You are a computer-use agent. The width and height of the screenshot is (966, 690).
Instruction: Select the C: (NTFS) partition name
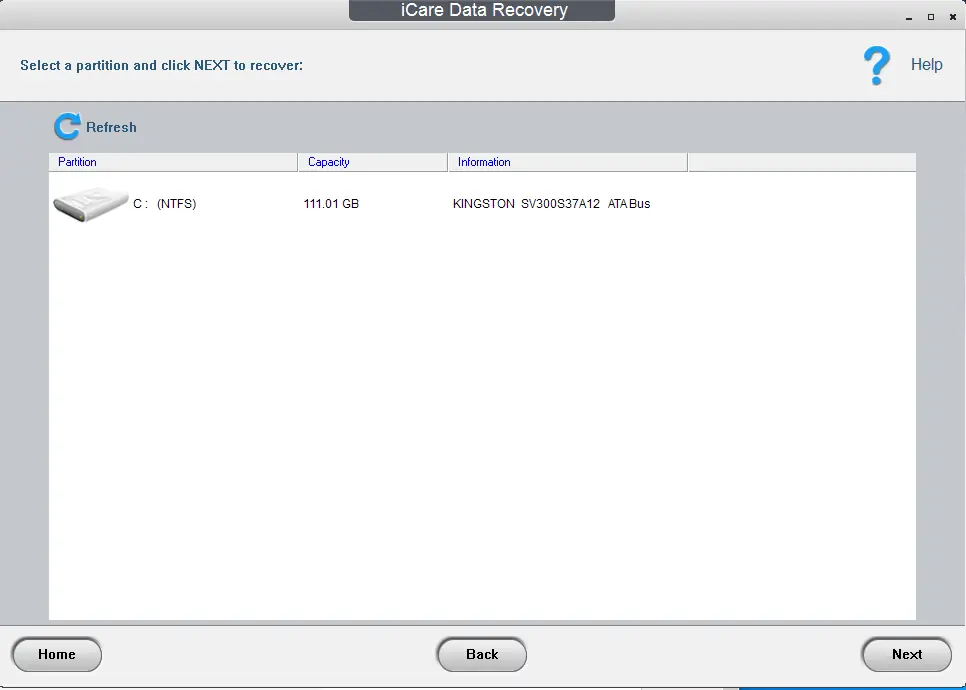[164, 204]
